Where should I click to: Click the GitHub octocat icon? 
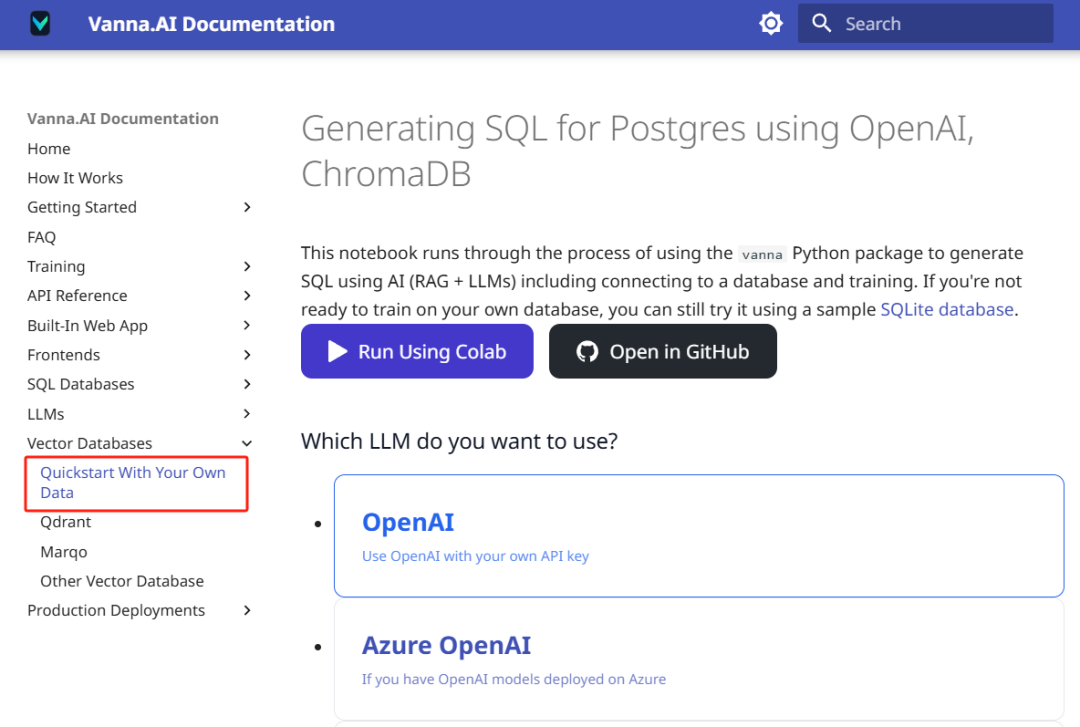click(x=587, y=351)
